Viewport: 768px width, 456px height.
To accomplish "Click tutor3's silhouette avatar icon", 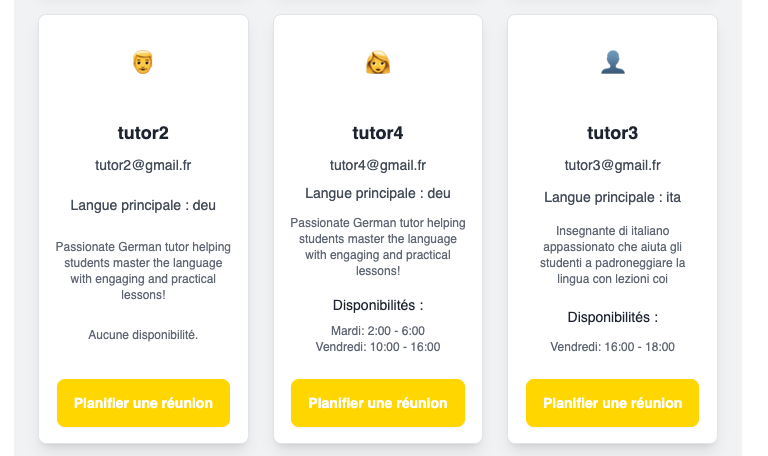I will (x=613, y=63).
